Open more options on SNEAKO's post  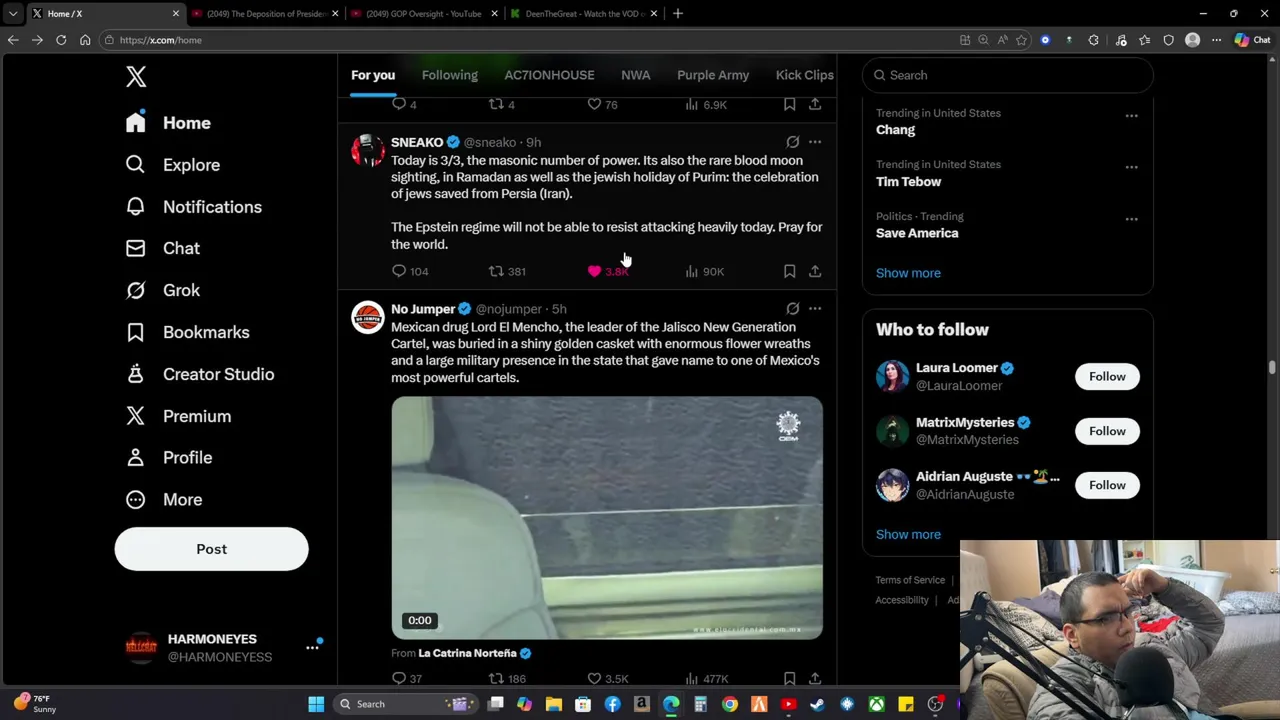(815, 142)
